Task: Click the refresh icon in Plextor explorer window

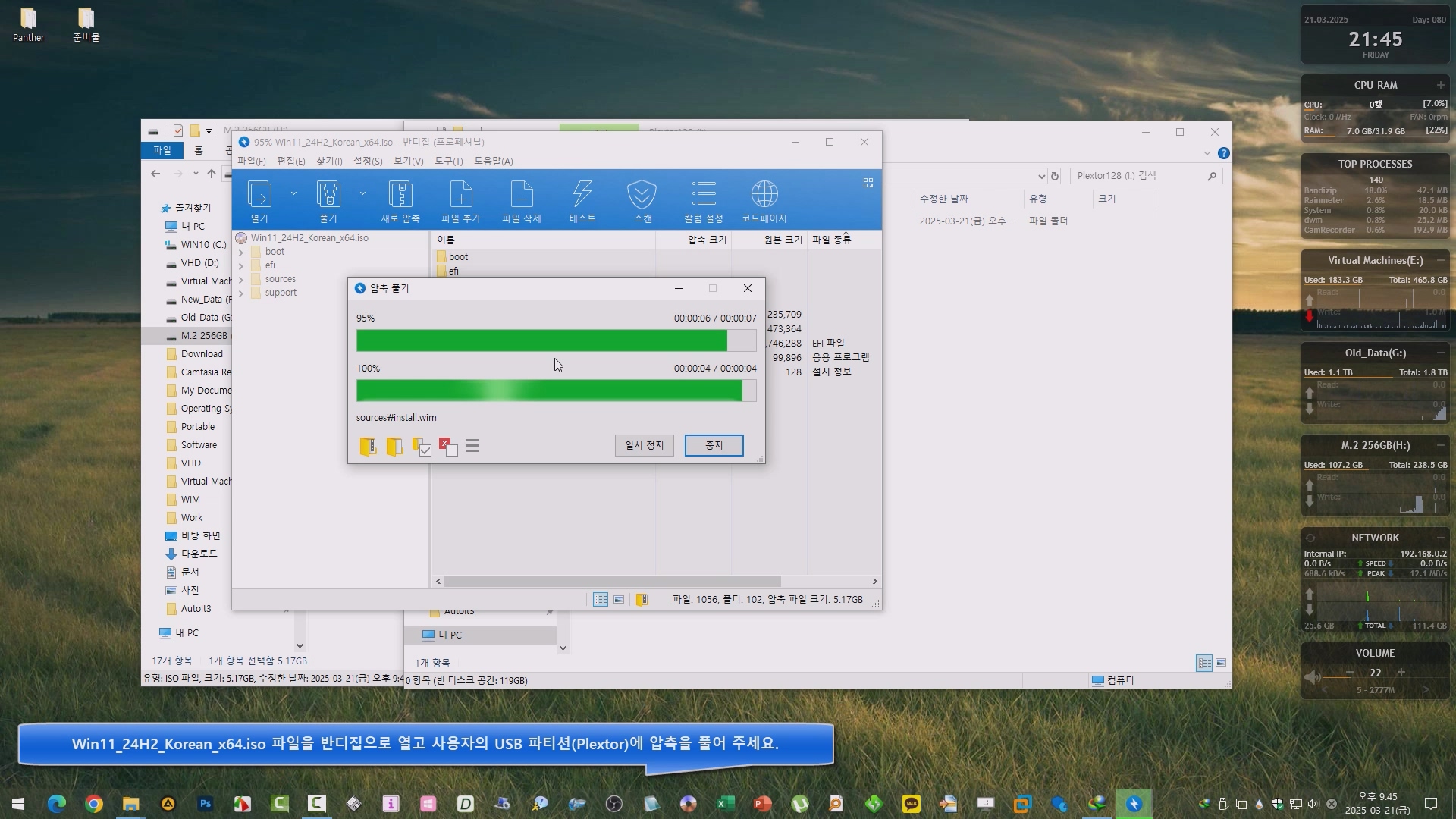Action: click(1054, 176)
